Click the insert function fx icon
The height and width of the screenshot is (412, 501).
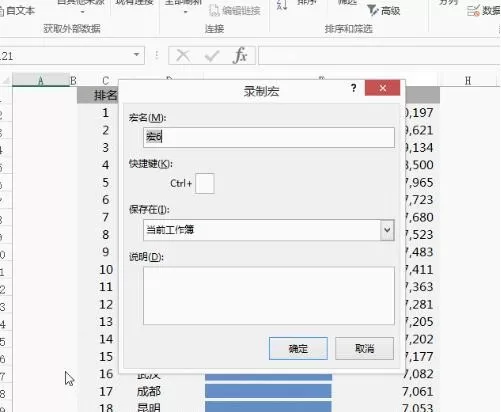click(x=241, y=55)
